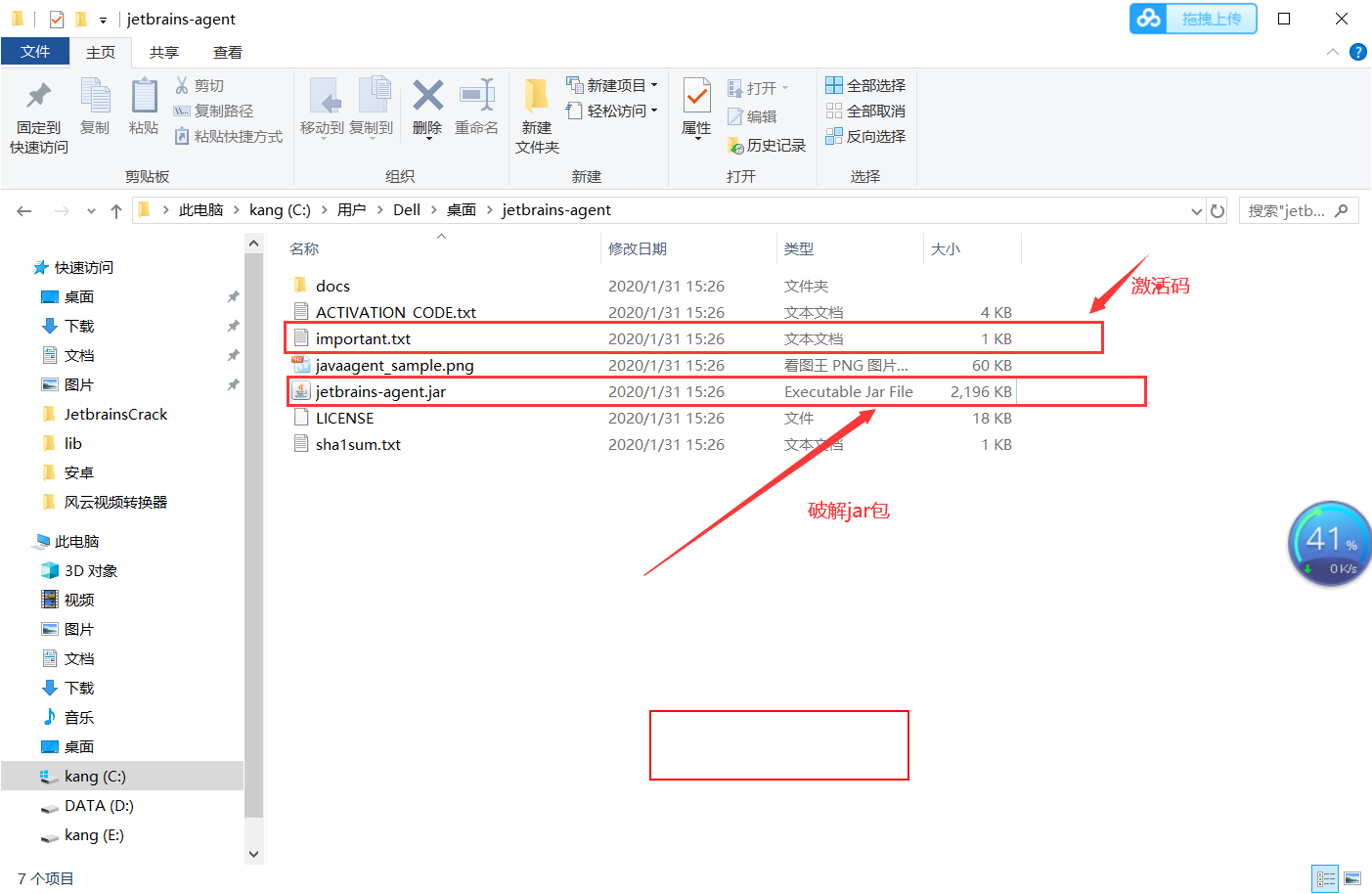Viewport: 1372px width, 894px height.
Task: Select the docs folder
Action: tap(332, 286)
